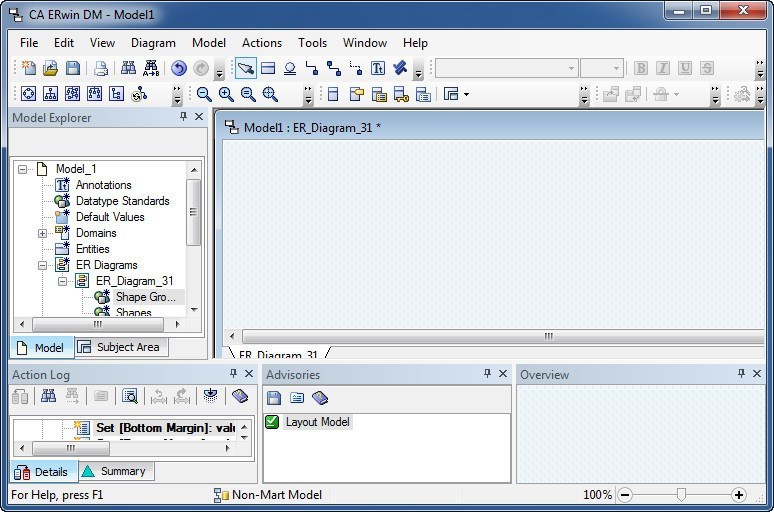Click zoom in plus button in status bar

[x=739, y=495]
